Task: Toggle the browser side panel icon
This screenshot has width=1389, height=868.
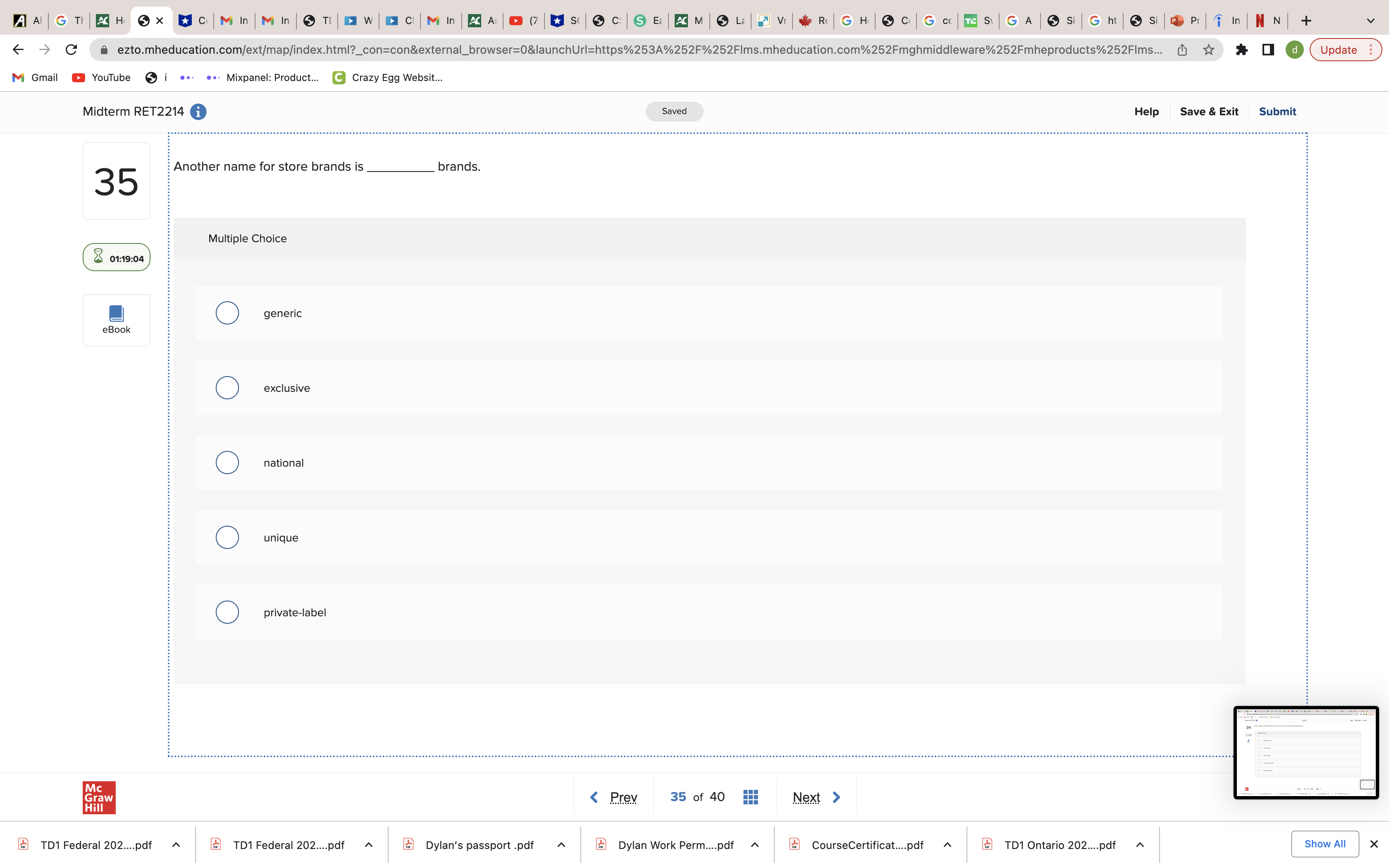Action: [x=1268, y=50]
